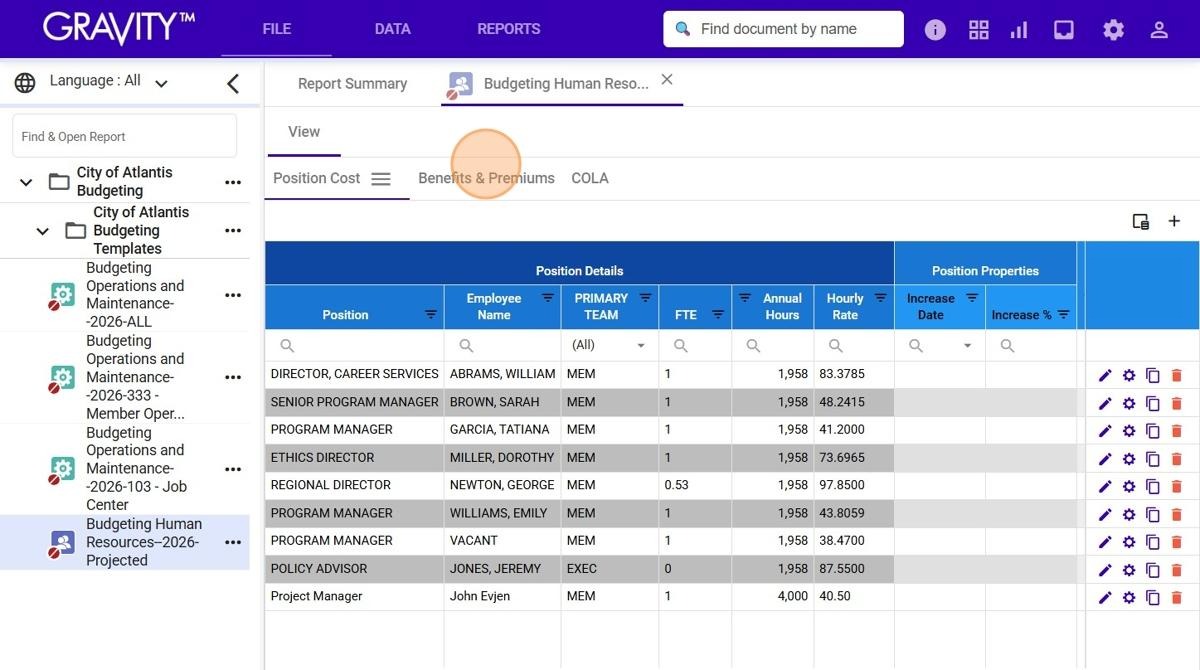Switch to Benefits & Premiums tab
Screen dimensions: 1200x670
[x=486, y=178]
